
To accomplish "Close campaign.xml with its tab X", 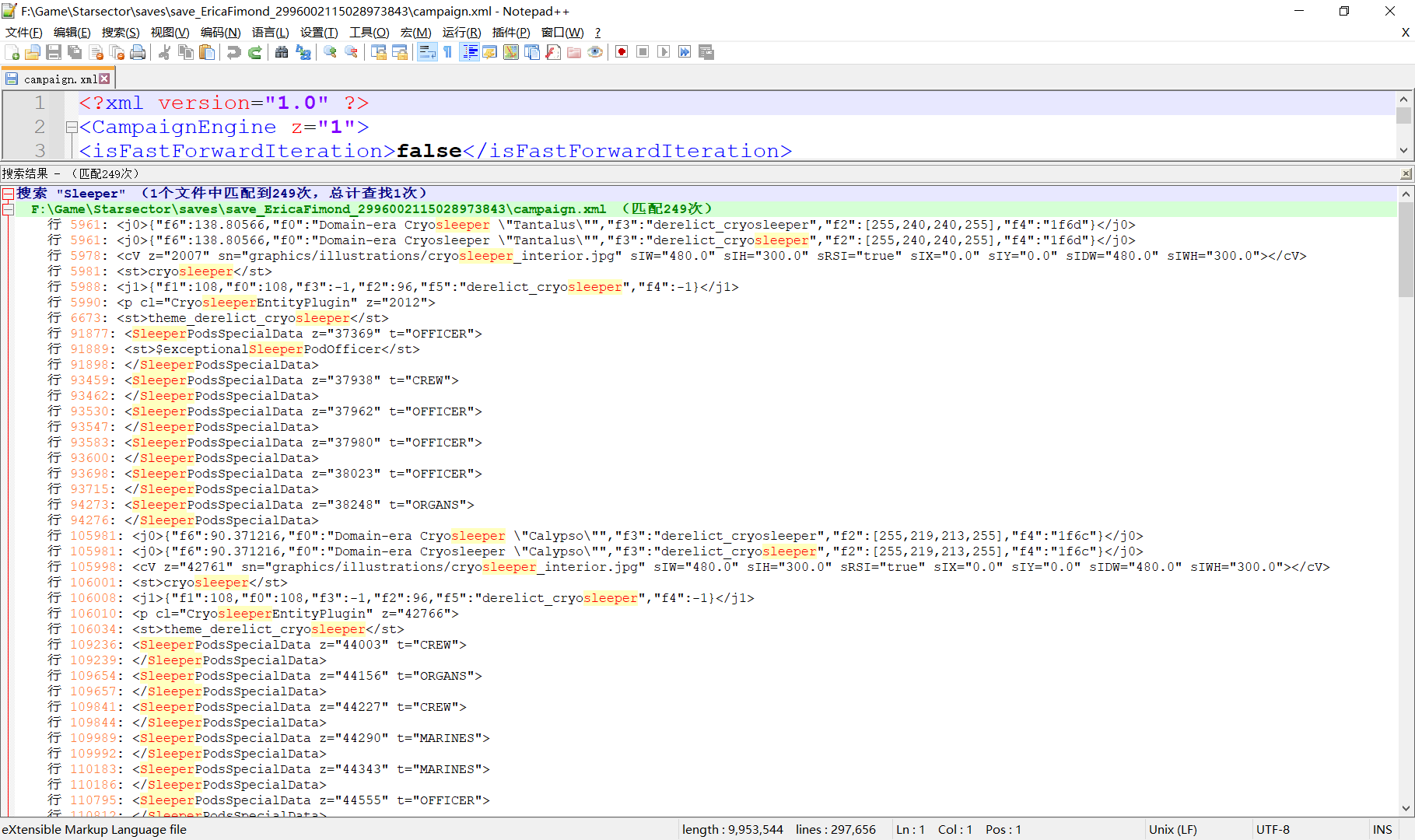I will pos(103,78).
